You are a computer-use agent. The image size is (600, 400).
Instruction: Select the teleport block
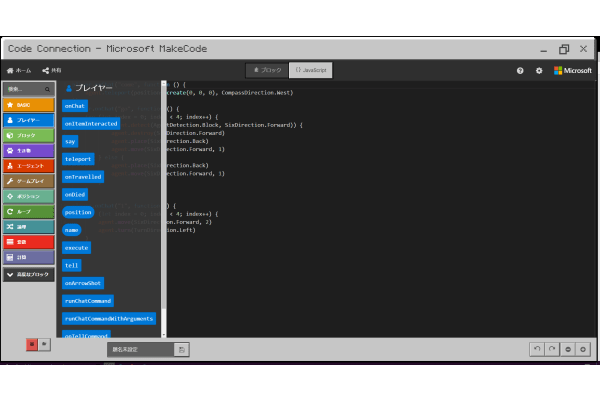(78, 159)
